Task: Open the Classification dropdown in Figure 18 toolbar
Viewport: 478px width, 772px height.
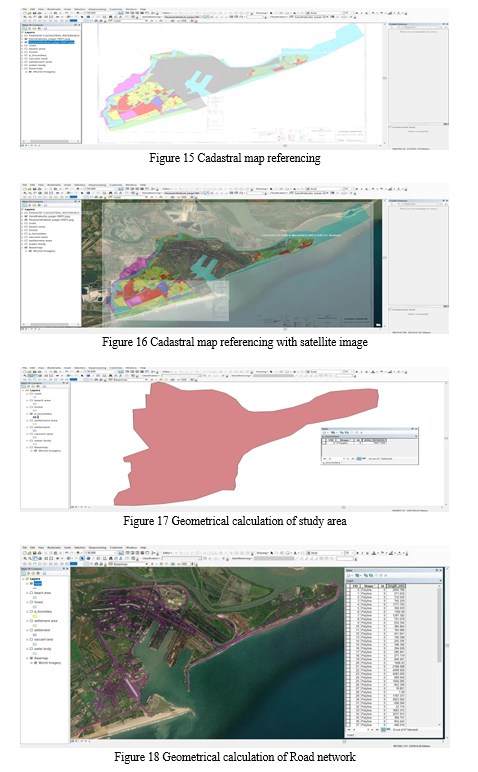Action: [x=151, y=558]
